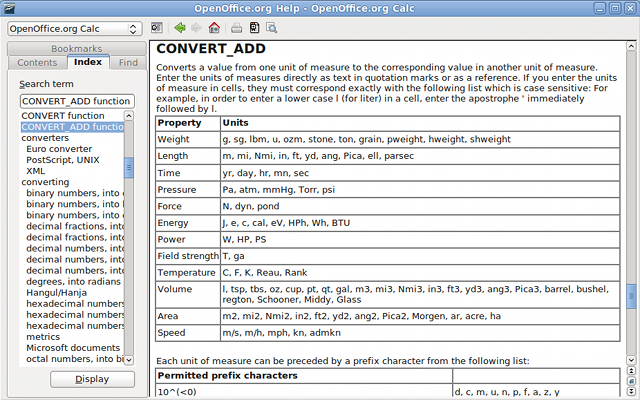
Task: Toggle the navigation pane icon
Action: (157, 28)
